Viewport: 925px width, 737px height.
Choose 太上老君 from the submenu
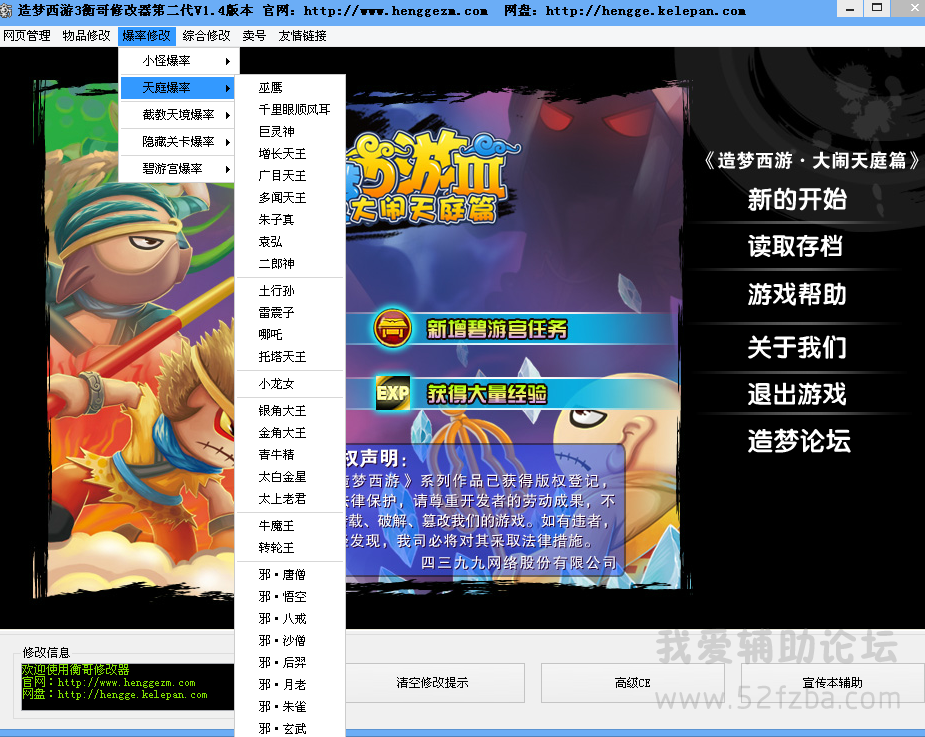[x=290, y=499]
